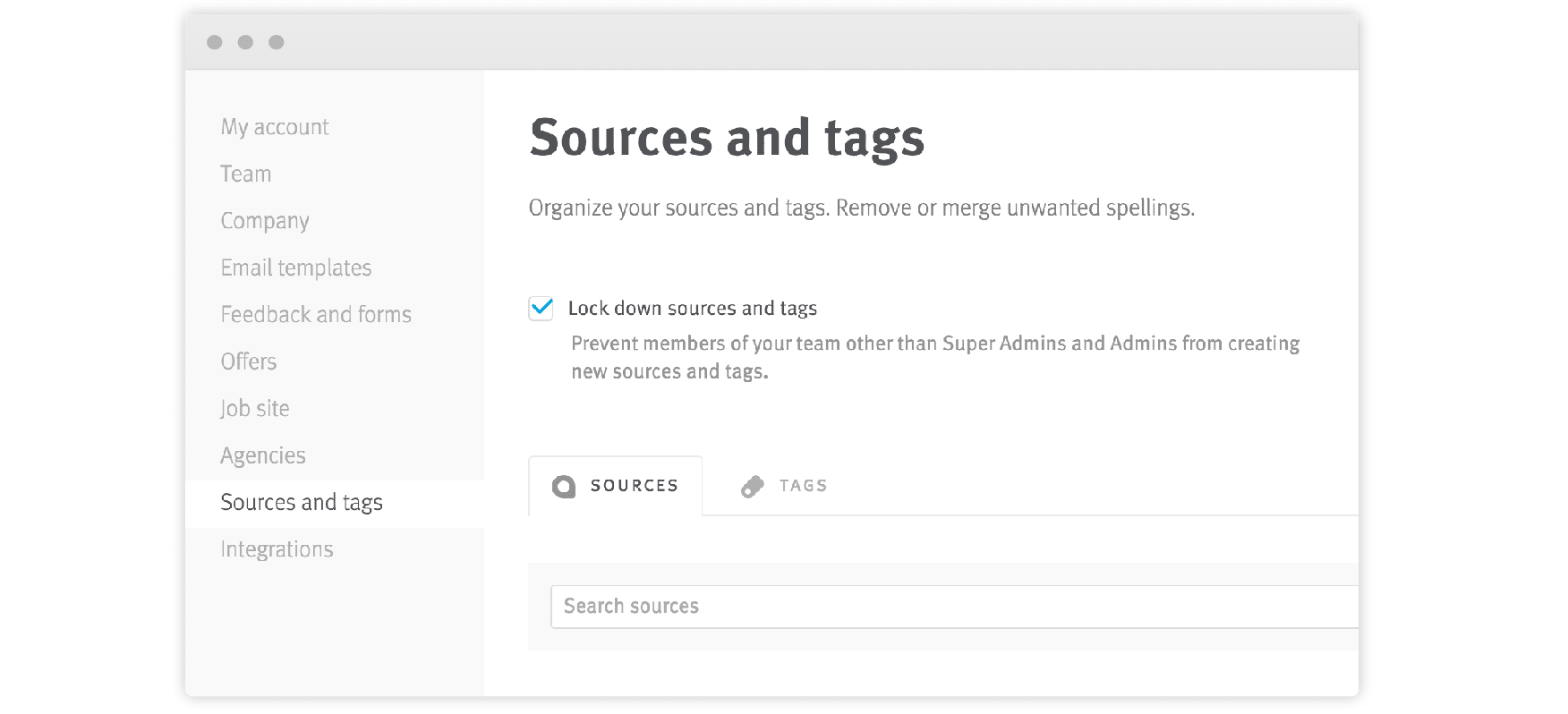Uncheck Lock down sources and tags checkbox
The height and width of the screenshot is (714, 1568).
point(541,309)
